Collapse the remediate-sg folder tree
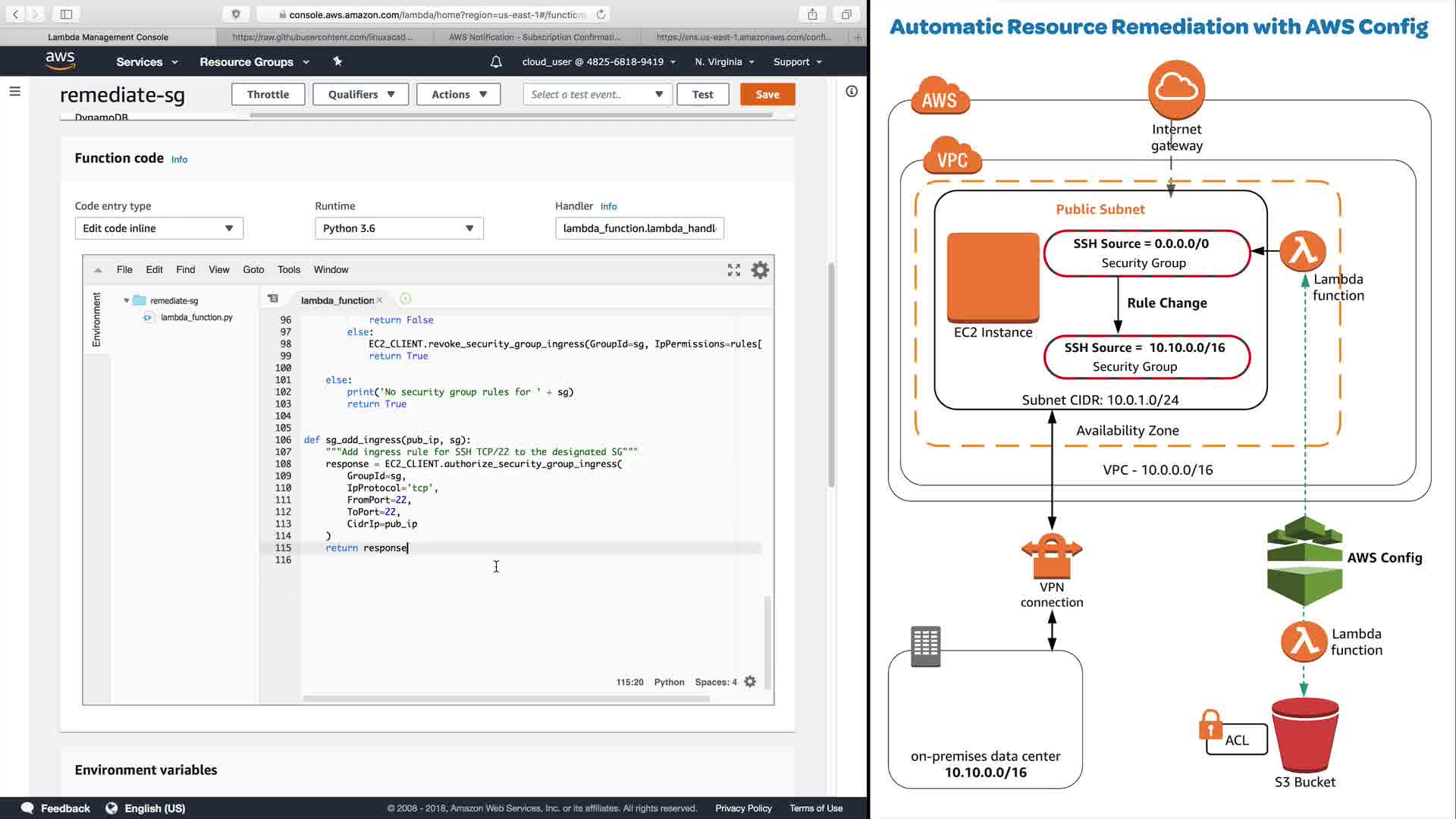1456x819 pixels. (x=127, y=300)
